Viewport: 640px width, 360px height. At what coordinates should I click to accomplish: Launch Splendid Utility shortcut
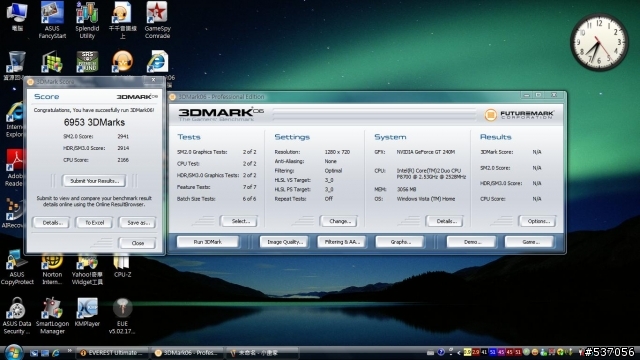pyautogui.click(x=87, y=20)
